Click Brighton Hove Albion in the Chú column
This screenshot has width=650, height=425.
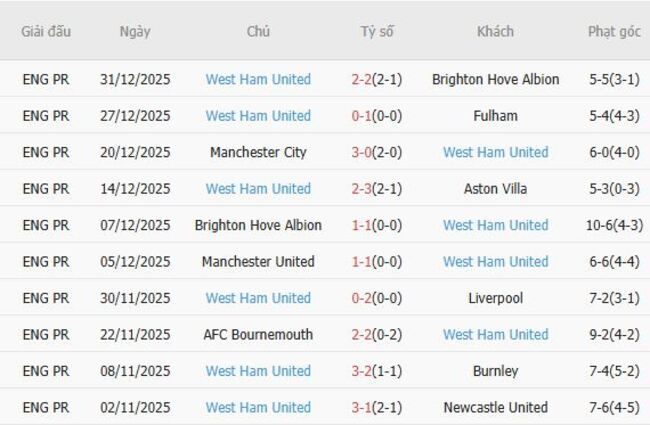[x=258, y=225]
